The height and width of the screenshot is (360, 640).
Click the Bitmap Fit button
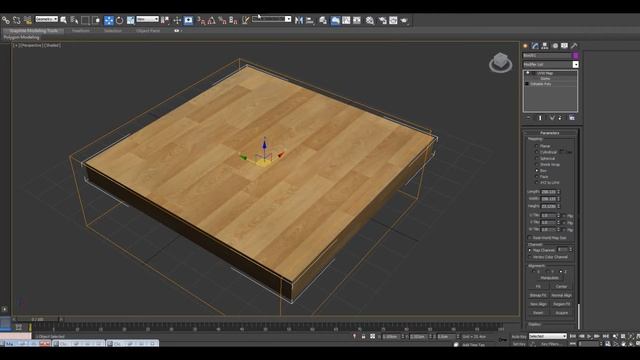tap(538, 295)
